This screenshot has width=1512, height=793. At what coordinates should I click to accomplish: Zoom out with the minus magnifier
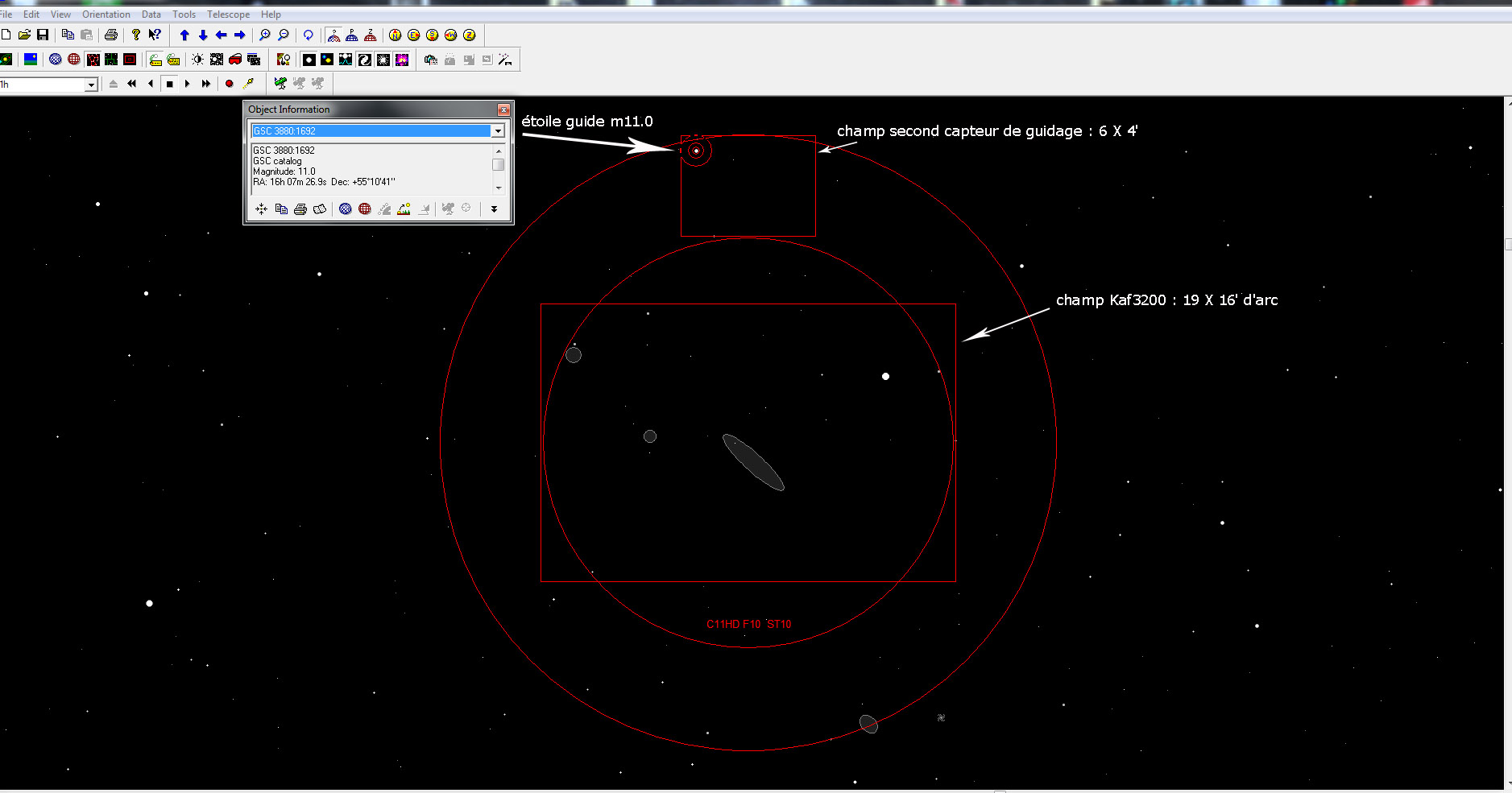coord(283,35)
